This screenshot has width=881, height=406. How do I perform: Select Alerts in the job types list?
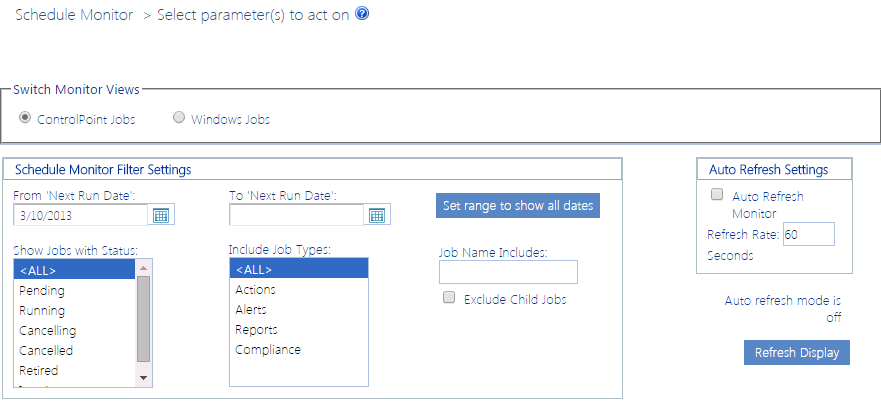click(x=251, y=310)
